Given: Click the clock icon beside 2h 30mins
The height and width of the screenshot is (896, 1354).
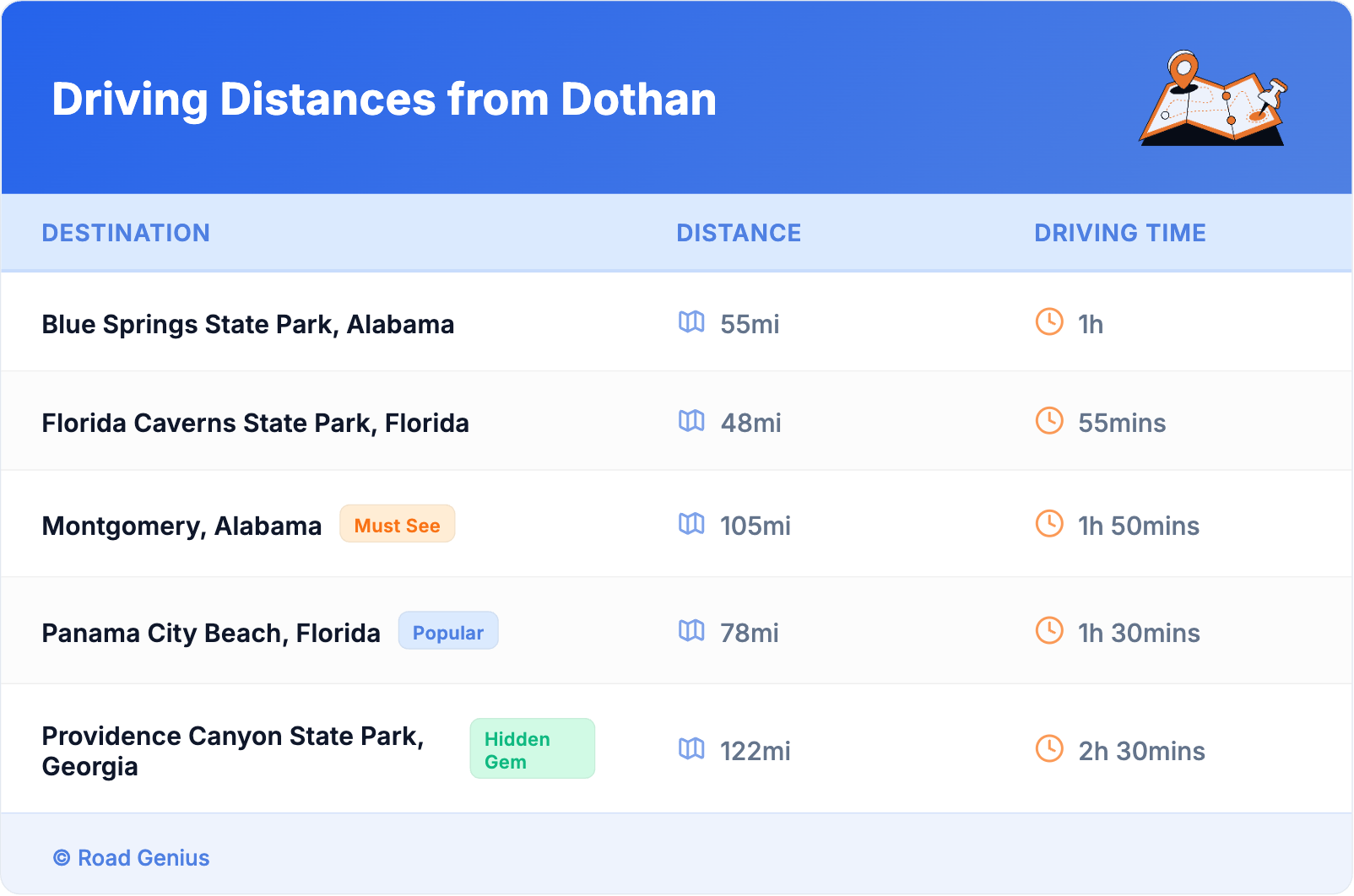Looking at the screenshot, I should (1049, 748).
